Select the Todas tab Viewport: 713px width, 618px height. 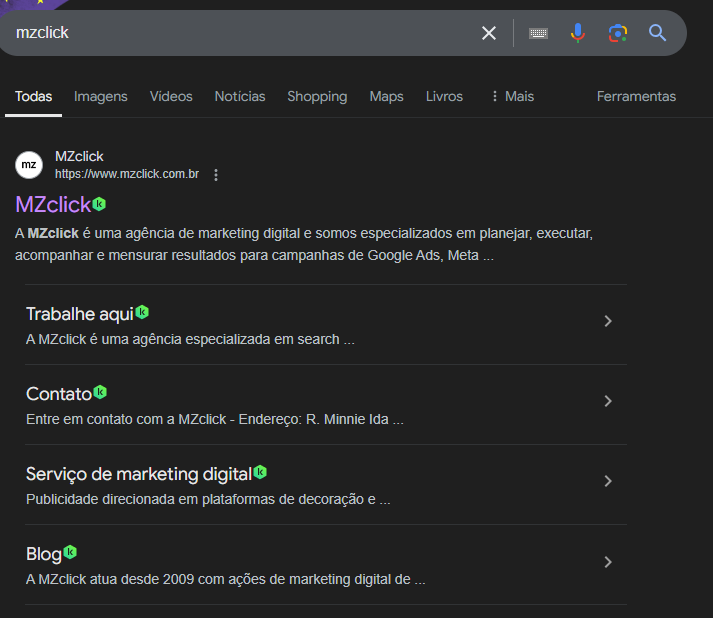(x=34, y=96)
